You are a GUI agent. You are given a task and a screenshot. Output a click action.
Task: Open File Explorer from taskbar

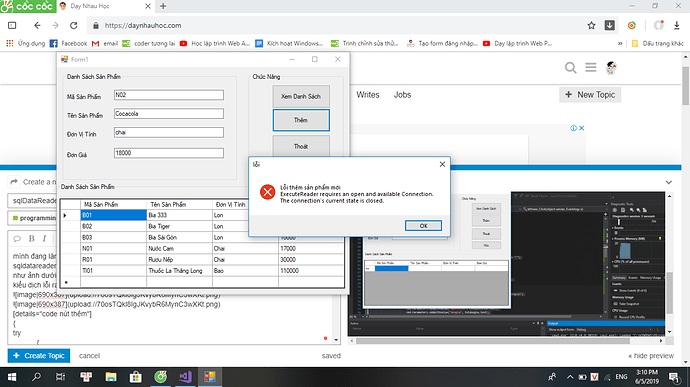pyautogui.click(x=110, y=377)
